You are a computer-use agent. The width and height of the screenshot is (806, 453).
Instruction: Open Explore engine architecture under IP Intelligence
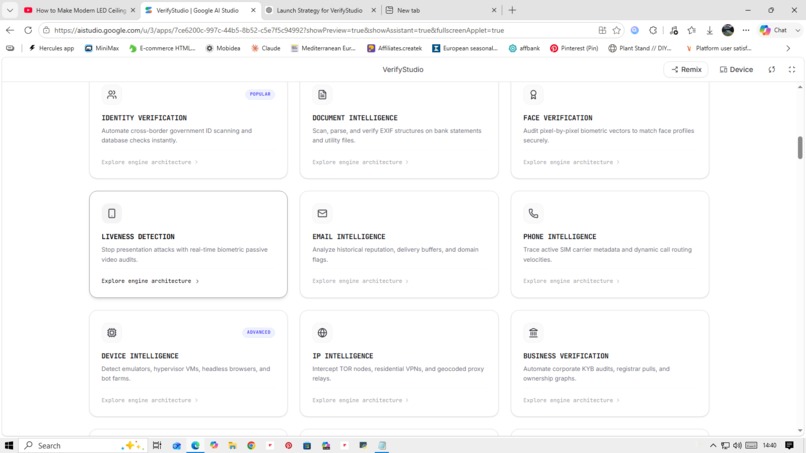(x=360, y=400)
